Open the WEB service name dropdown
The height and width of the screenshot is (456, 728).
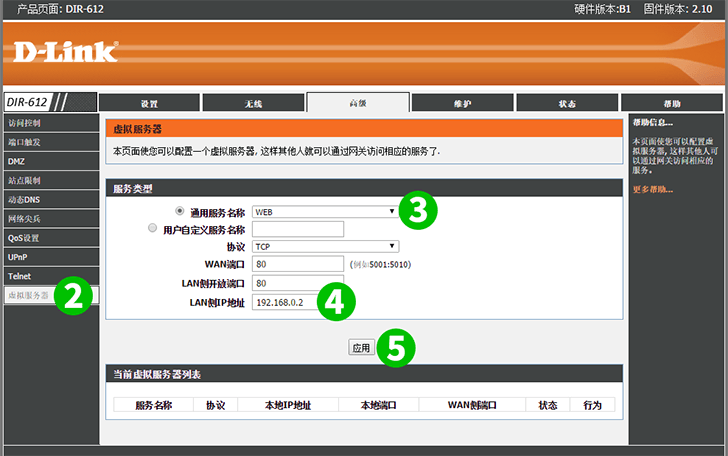pyautogui.click(x=325, y=212)
